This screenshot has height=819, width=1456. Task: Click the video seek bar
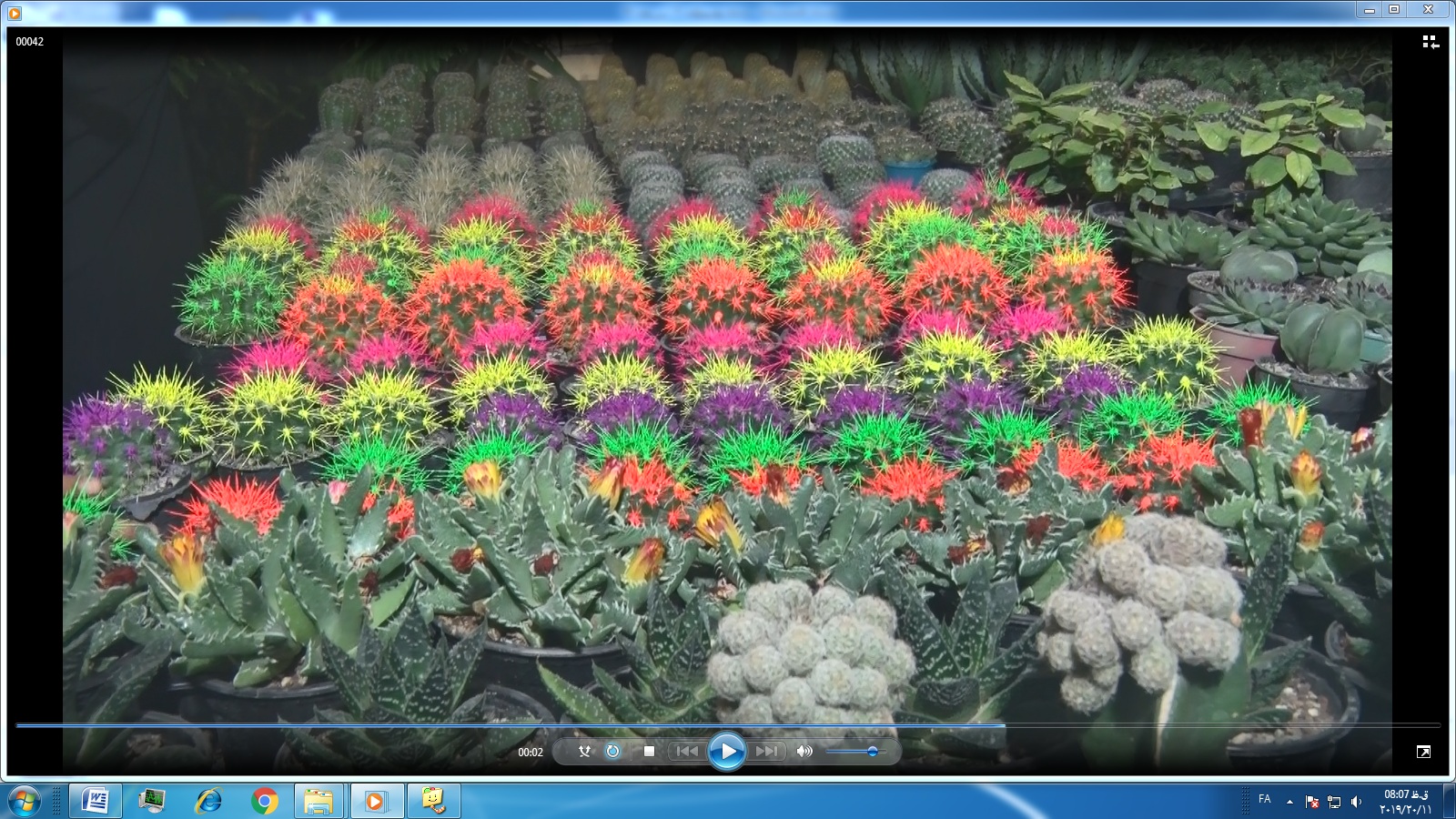728,725
